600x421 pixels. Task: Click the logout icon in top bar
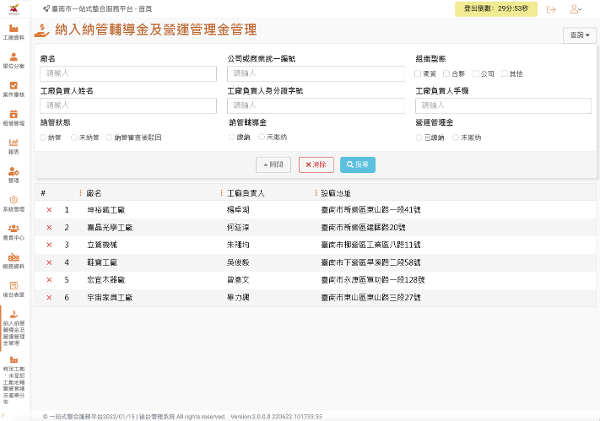click(x=551, y=10)
